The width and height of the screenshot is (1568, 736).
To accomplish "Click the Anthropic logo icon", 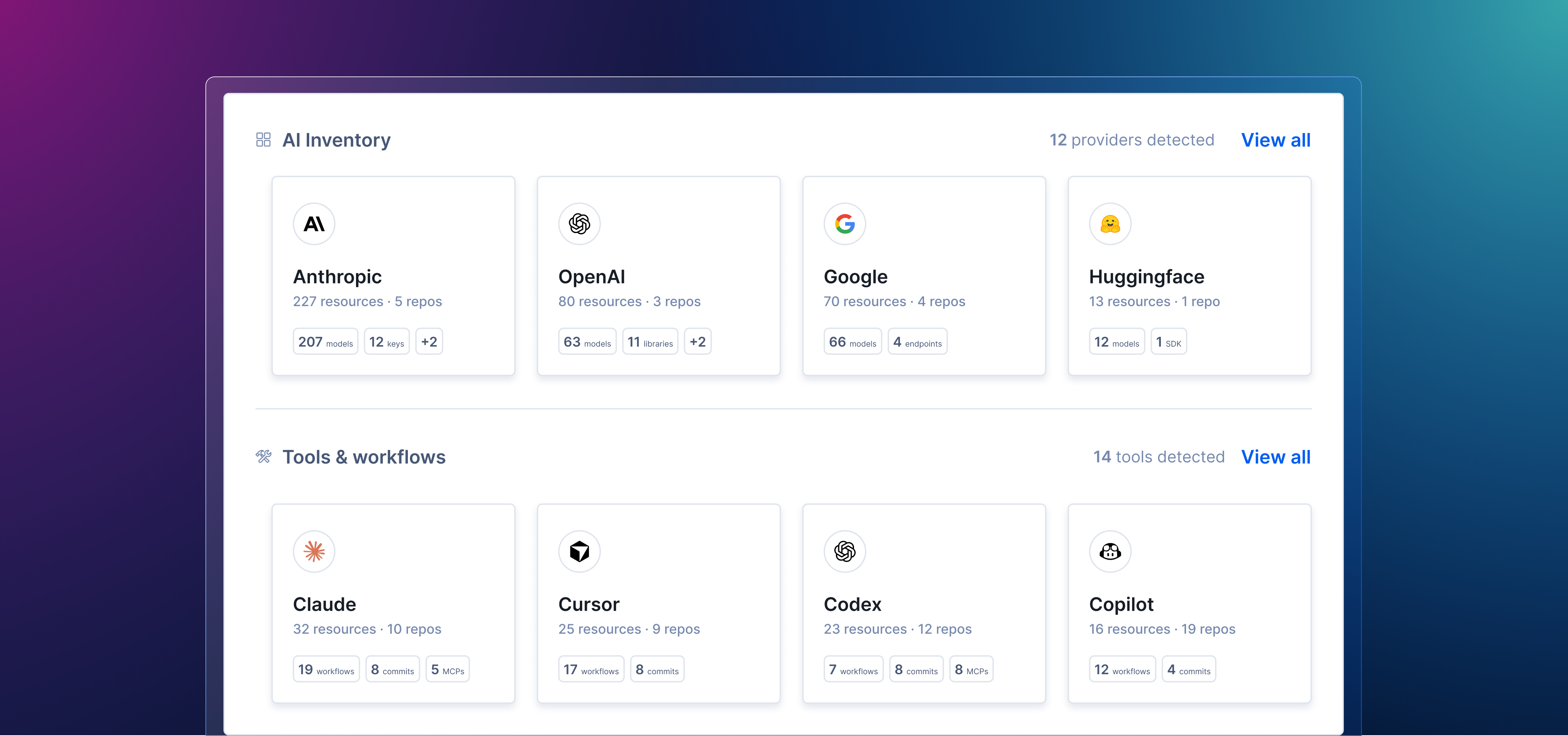I will 314,224.
